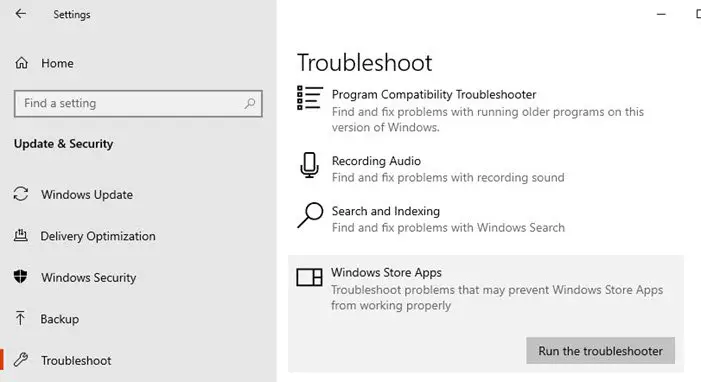This screenshot has height=382, width=701.
Task: Click the Troubleshoot wrench icon
Action: 21,360
